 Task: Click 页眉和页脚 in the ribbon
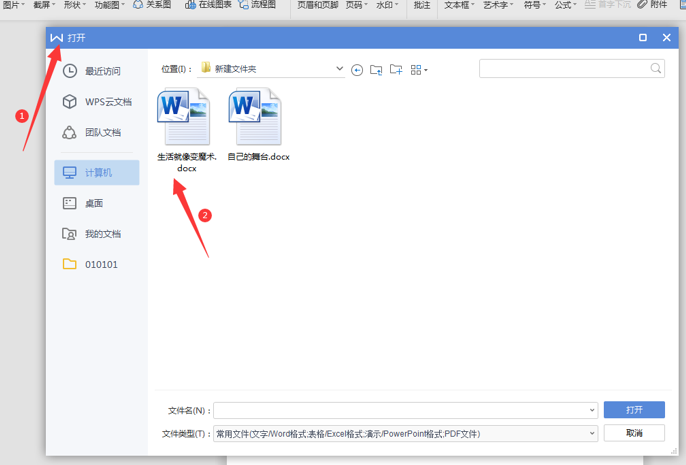coord(318,5)
